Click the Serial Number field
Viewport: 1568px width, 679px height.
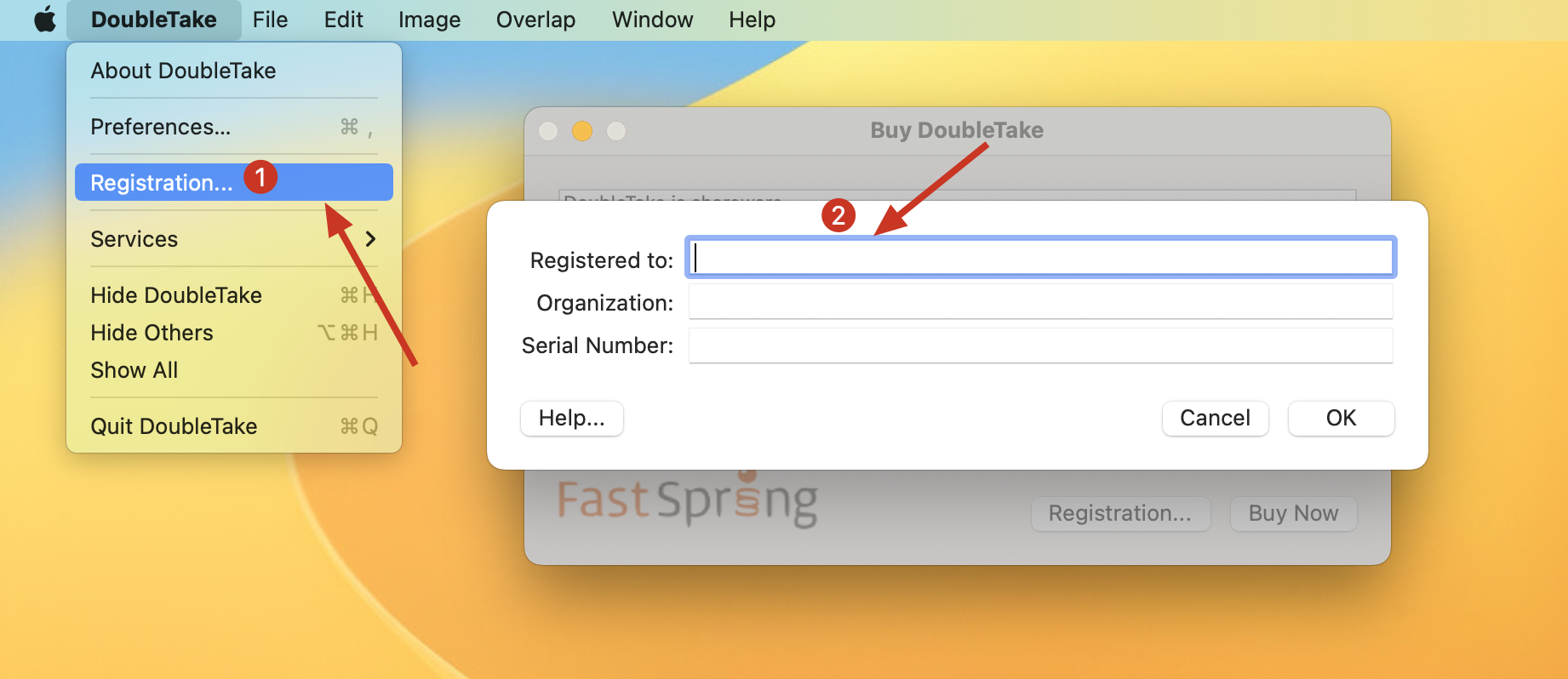click(x=1040, y=345)
